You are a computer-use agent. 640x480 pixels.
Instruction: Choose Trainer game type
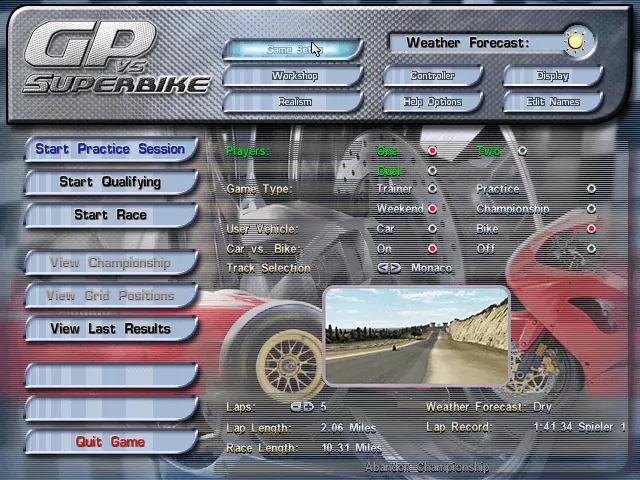click(432, 189)
